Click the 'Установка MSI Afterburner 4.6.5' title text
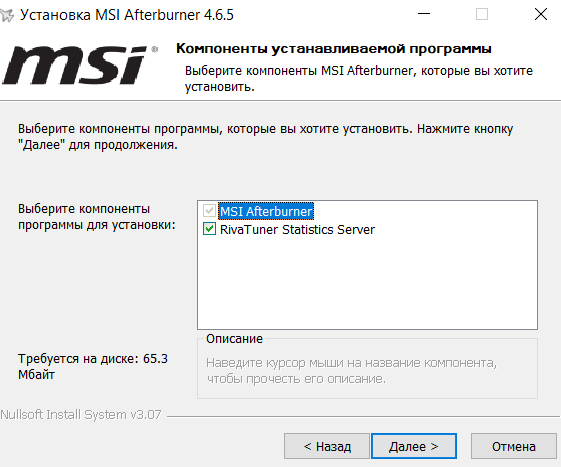 127,15
